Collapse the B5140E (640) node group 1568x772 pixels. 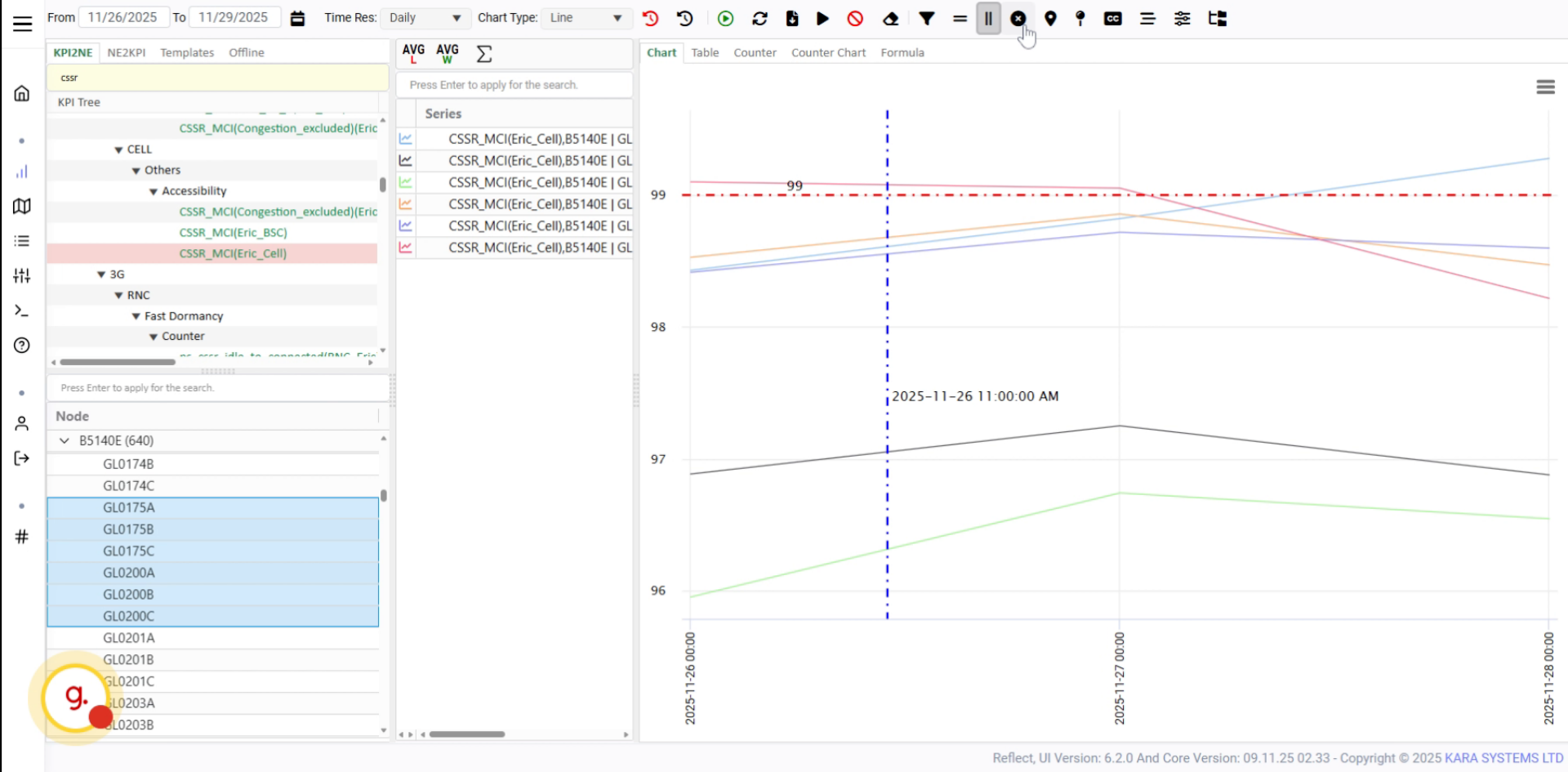[x=65, y=440]
